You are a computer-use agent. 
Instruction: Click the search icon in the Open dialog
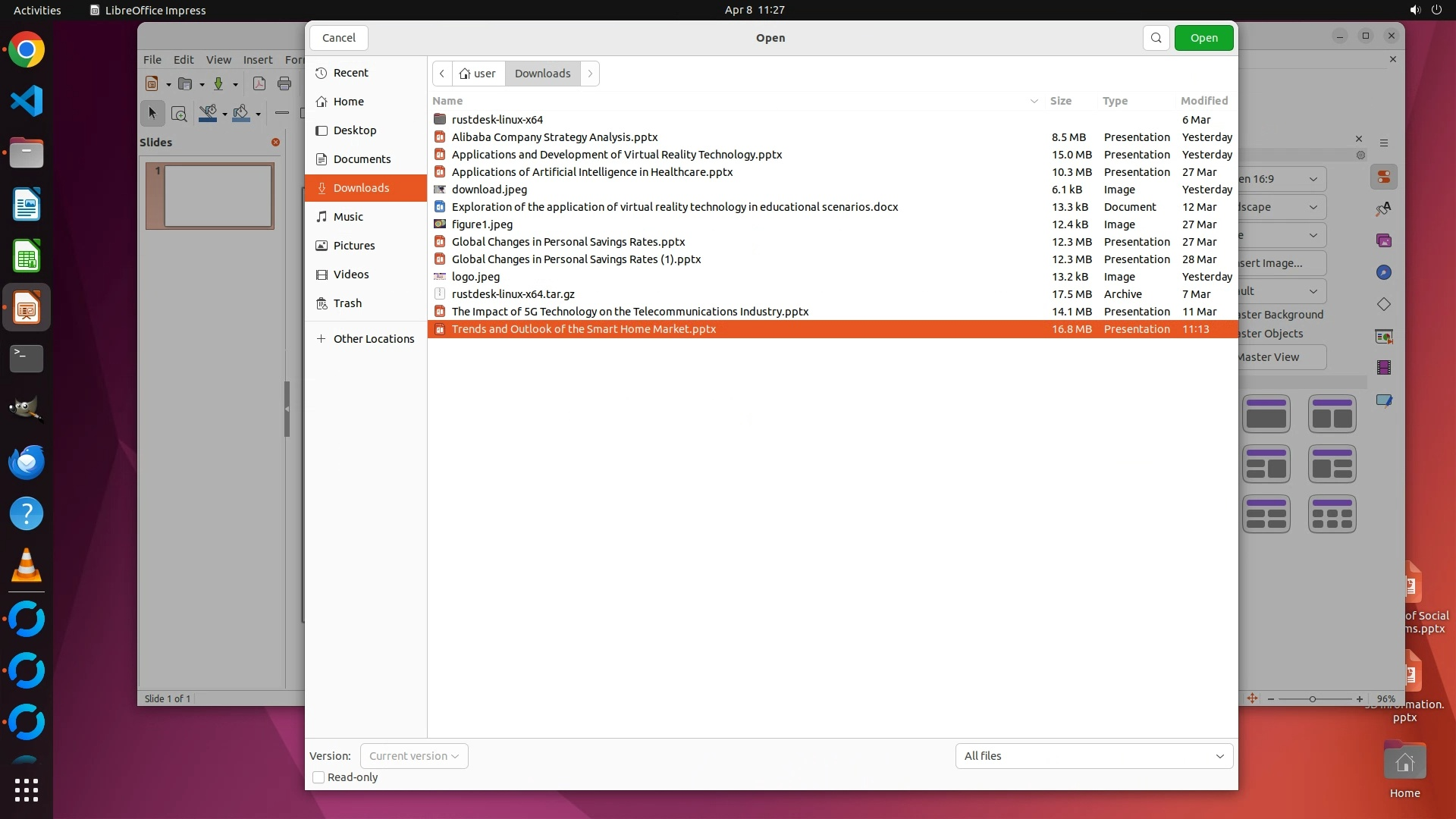coord(1156,38)
